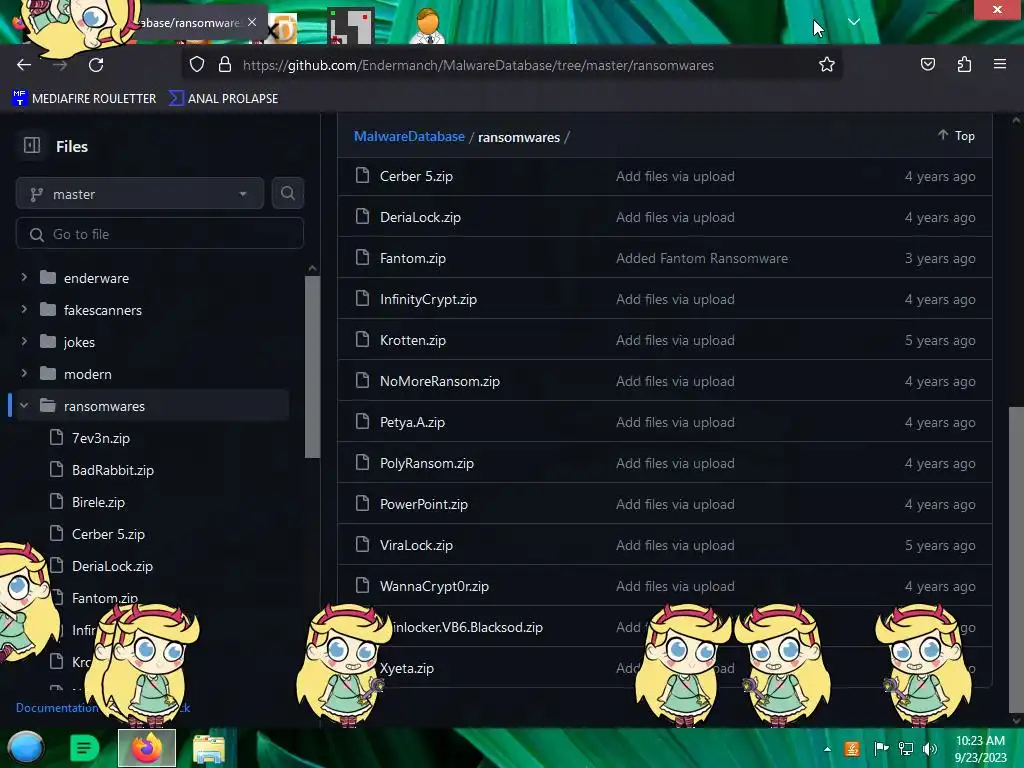Expand the enderware folder
This screenshot has width=1024, height=768.
pos(24,278)
